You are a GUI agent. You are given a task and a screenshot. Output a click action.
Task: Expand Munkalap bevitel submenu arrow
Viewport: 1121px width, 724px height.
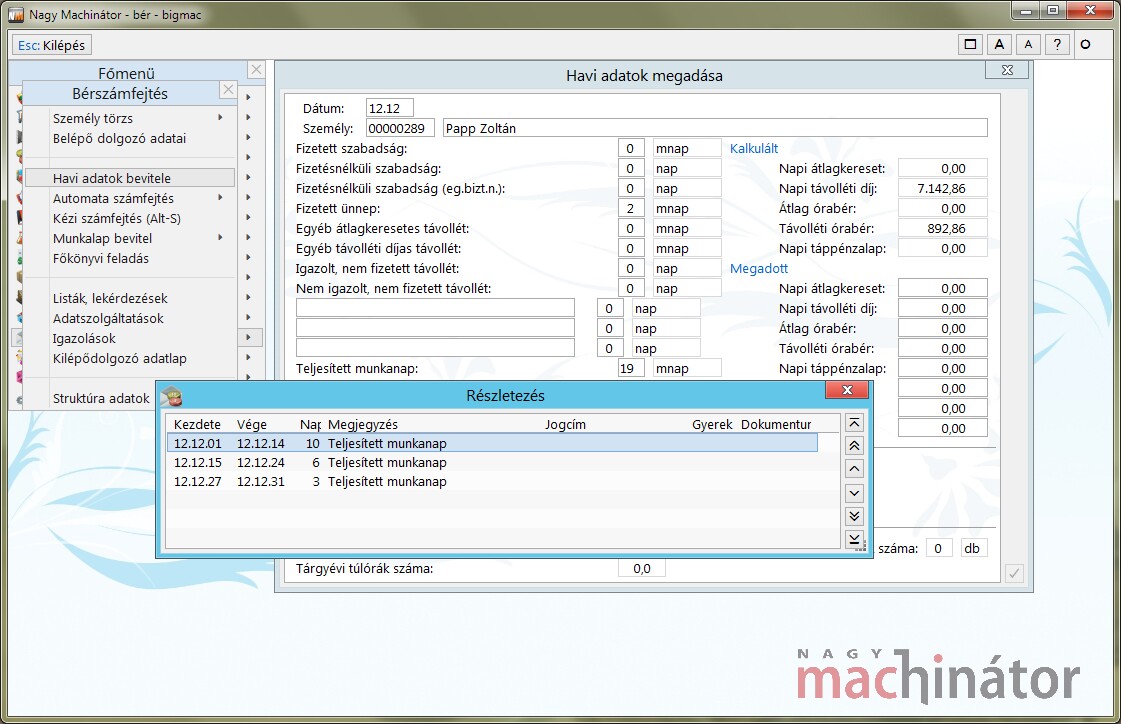(220, 237)
